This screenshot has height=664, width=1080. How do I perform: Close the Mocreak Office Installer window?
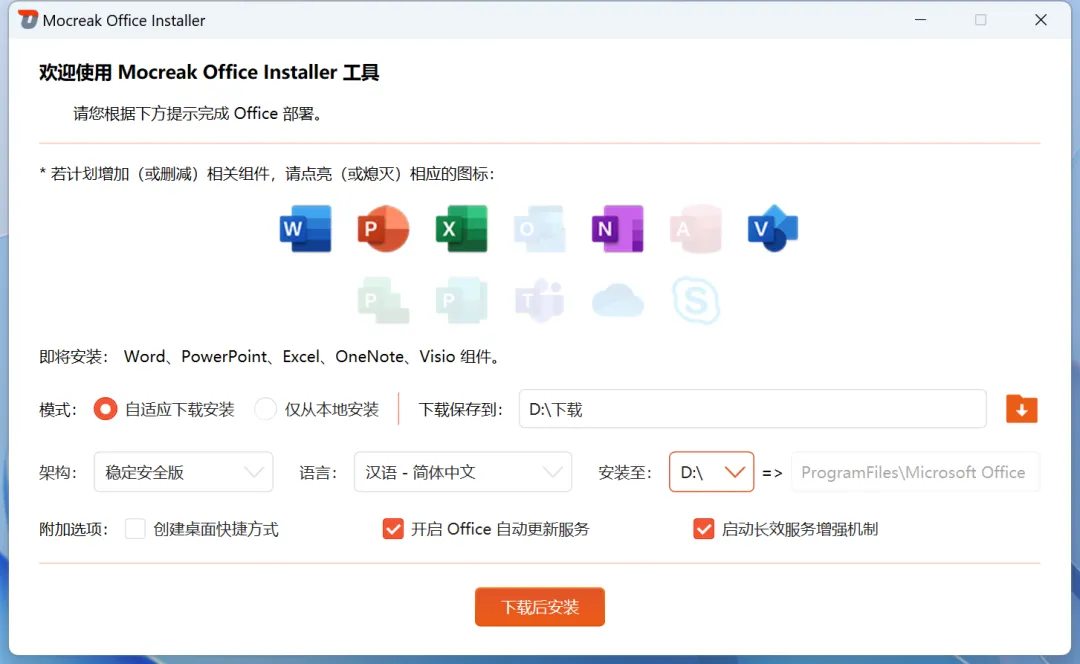1041,20
